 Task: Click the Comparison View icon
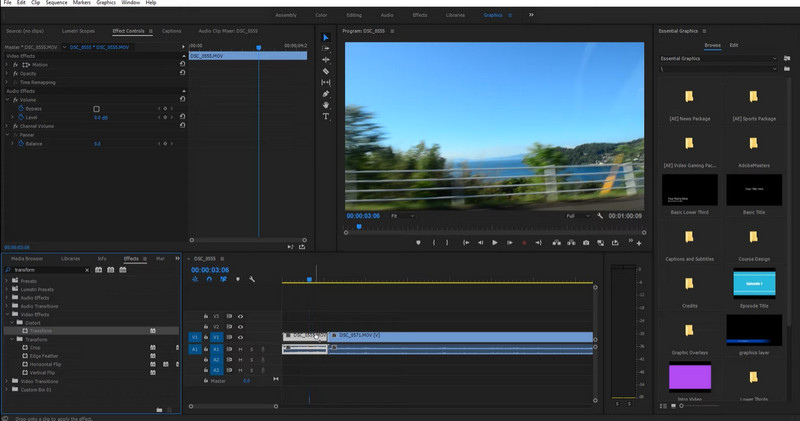[601, 243]
